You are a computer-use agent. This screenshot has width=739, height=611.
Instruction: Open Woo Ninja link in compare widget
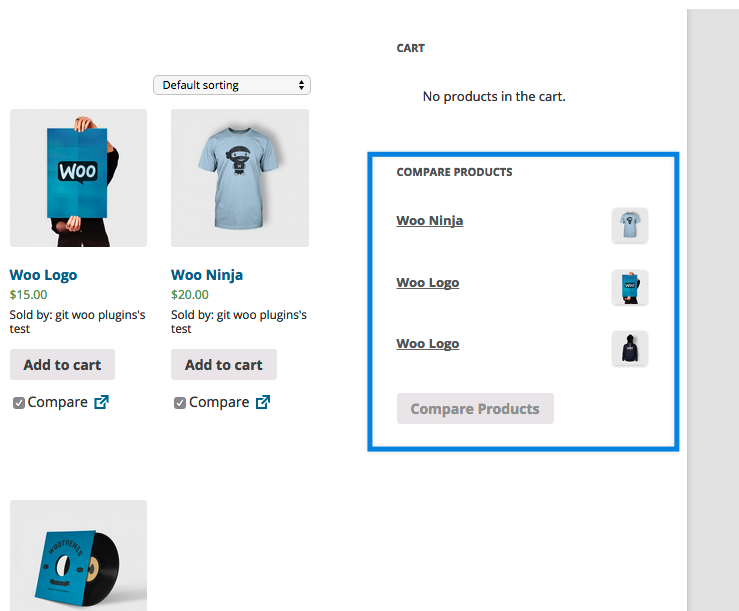point(430,221)
